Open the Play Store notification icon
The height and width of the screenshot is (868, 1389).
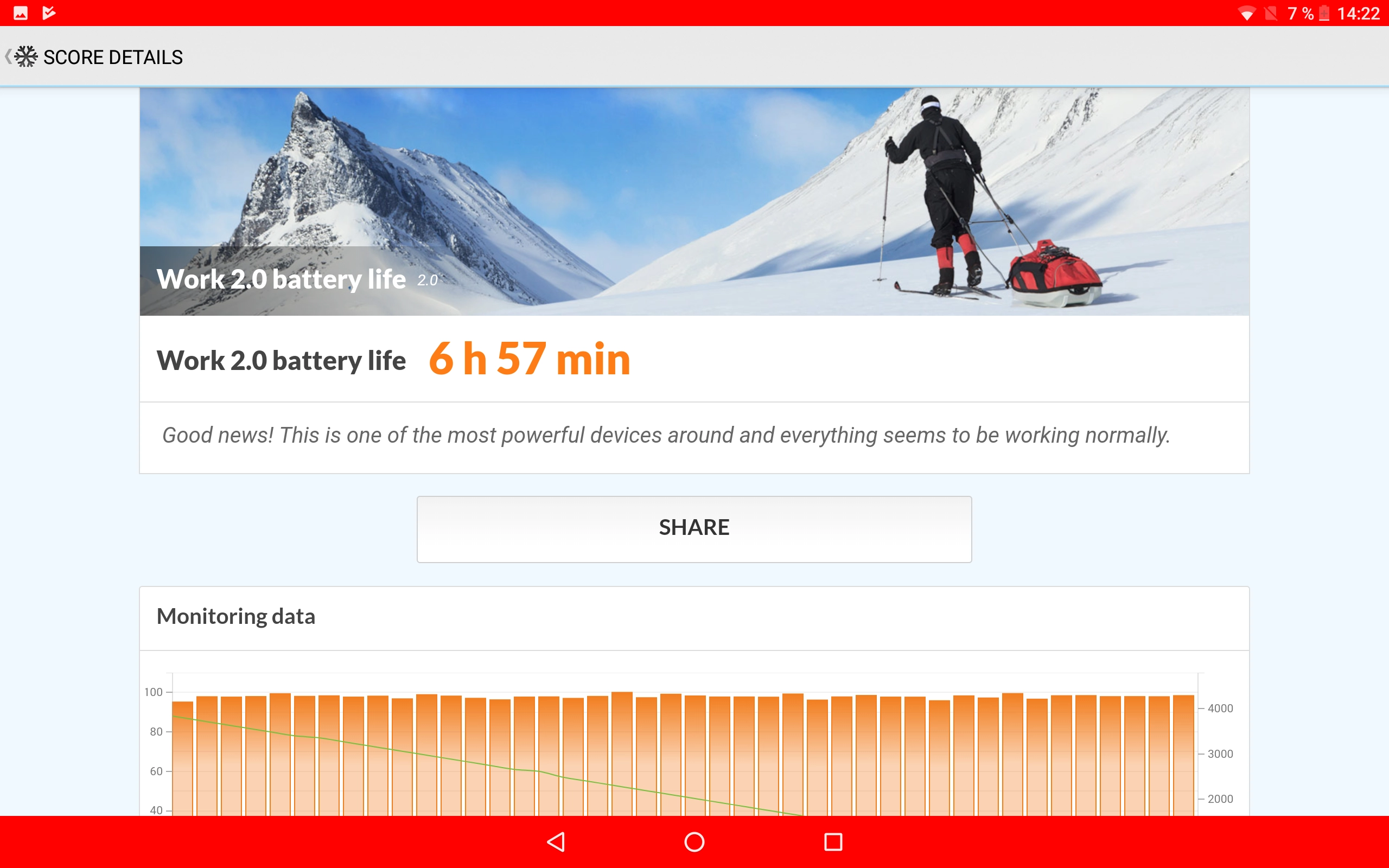(x=49, y=12)
